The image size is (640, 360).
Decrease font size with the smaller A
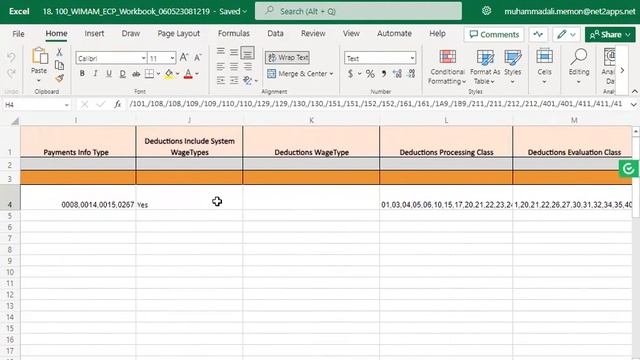[x=198, y=58]
